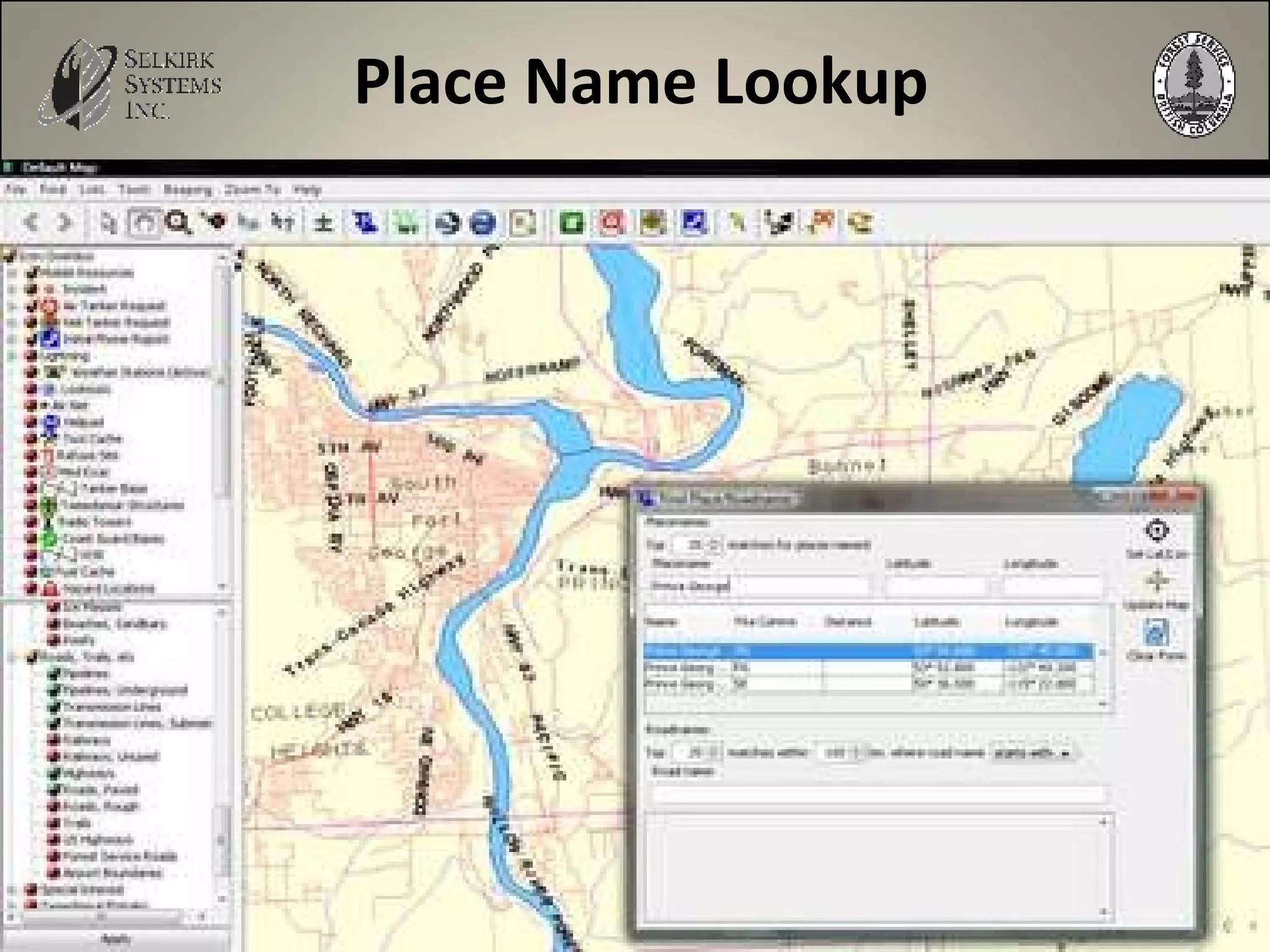Toggle the Trails layer checkbox
1270x952 pixels.
point(53,823)
